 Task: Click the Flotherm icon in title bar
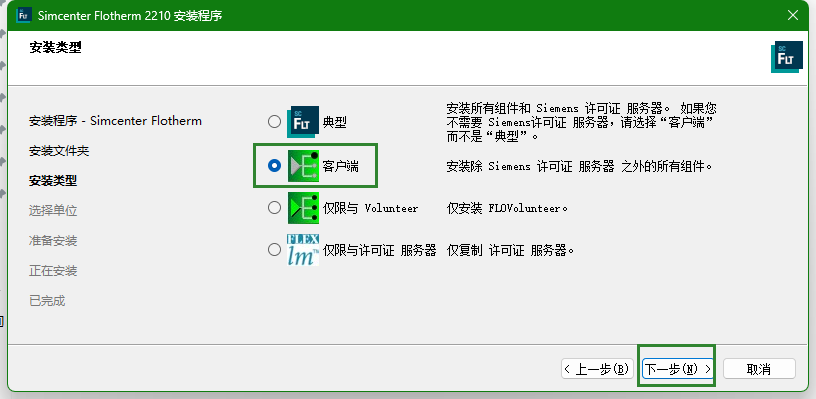pyautogui.click(x=23, y=15)
